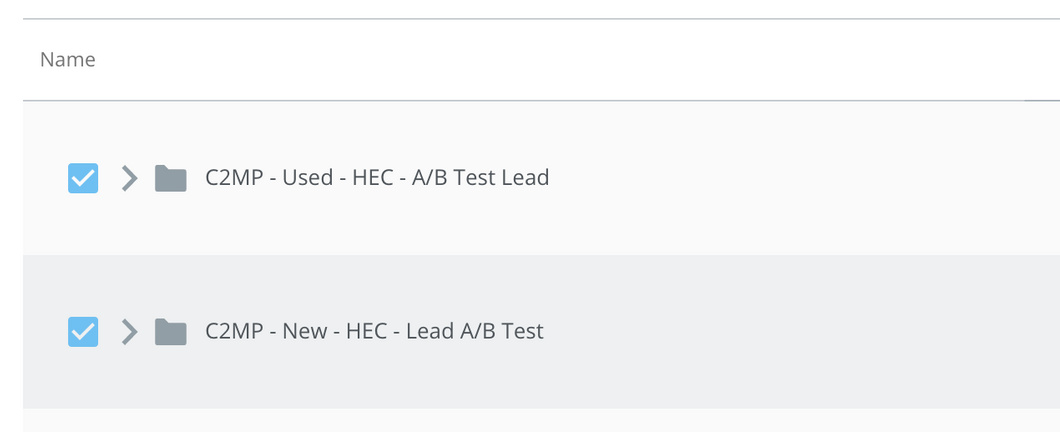Deselect the blue checkmark in the first row
Viewport: 1060px width, 432px height.
click(x=83, y=178)
